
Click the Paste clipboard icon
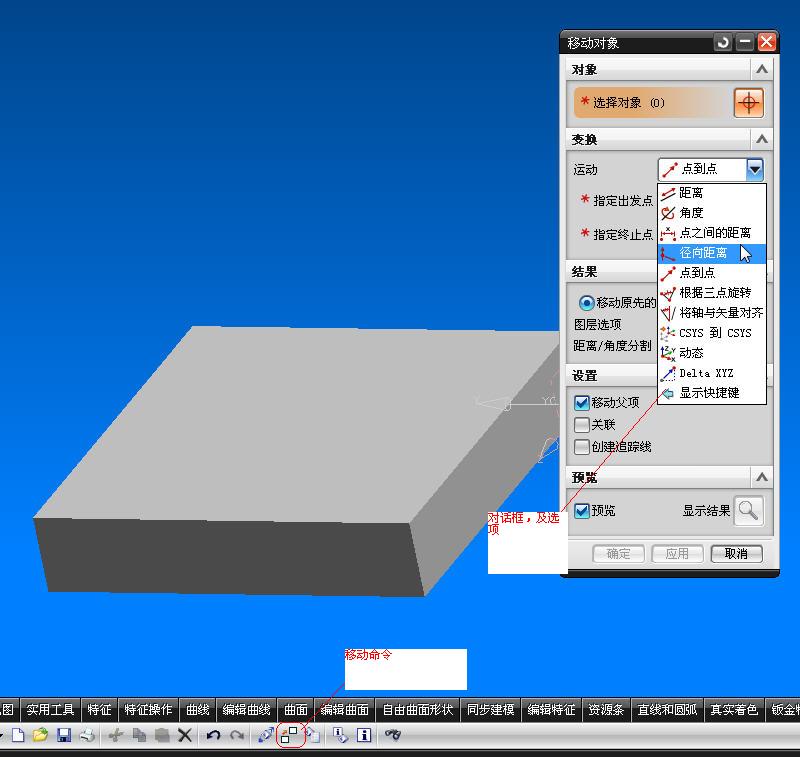162,735
